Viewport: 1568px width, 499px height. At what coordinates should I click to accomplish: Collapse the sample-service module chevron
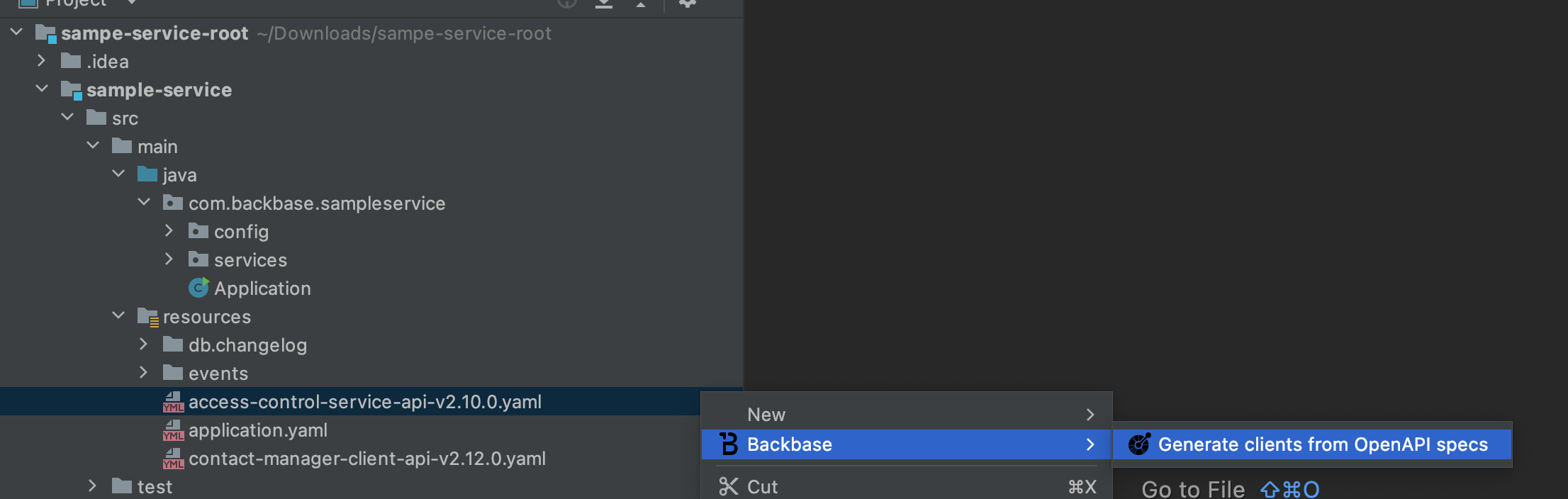[42, 89]
